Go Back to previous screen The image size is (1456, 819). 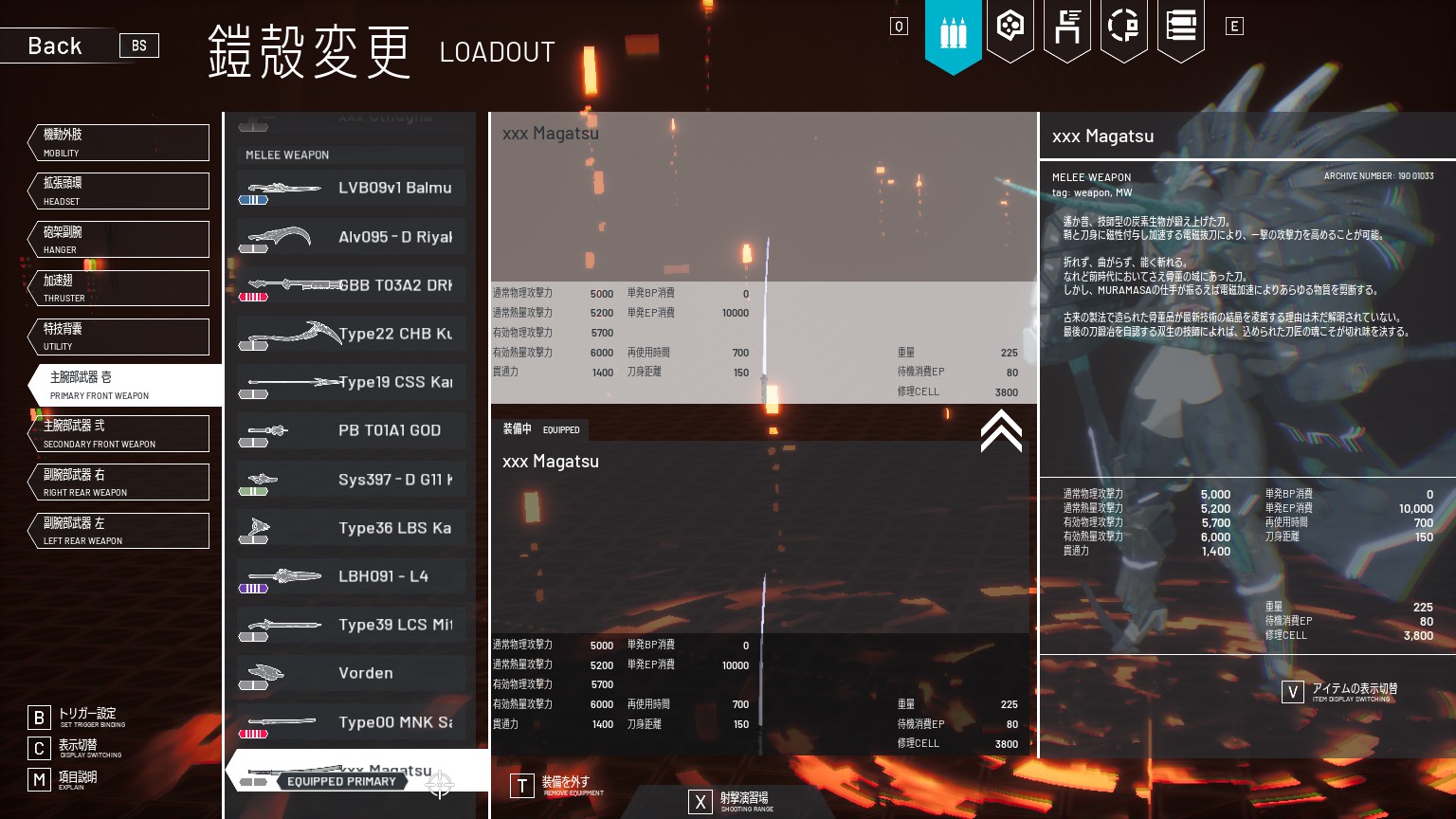pyautogui.click(x=55, y=45)
